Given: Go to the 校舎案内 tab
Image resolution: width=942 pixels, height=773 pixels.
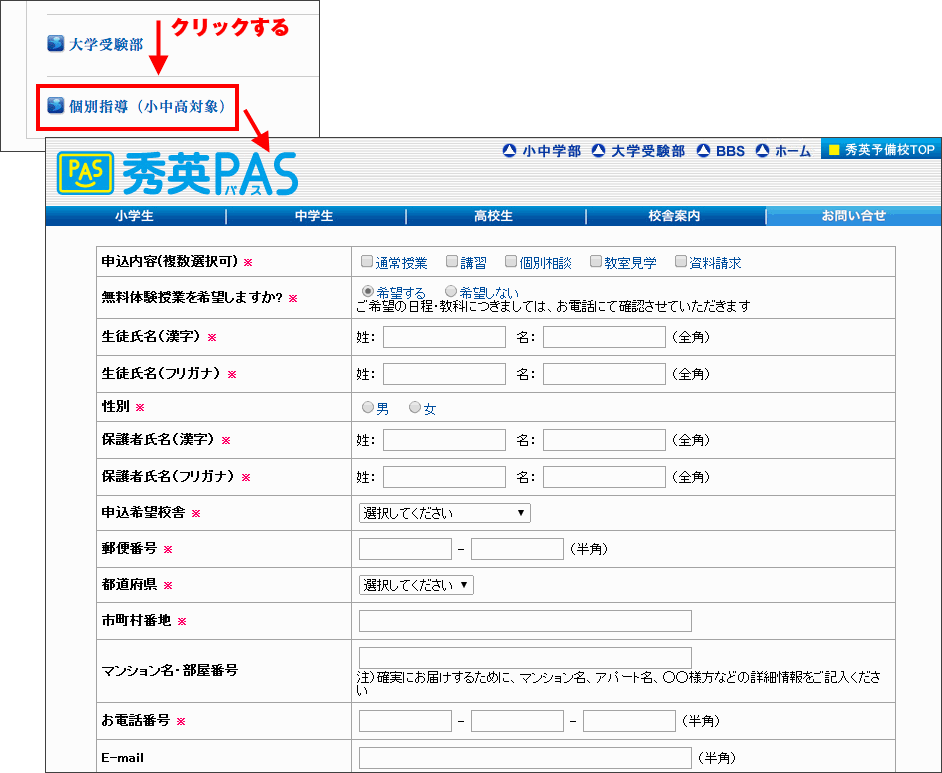Looking at the screenshot, I should (674, 216).
